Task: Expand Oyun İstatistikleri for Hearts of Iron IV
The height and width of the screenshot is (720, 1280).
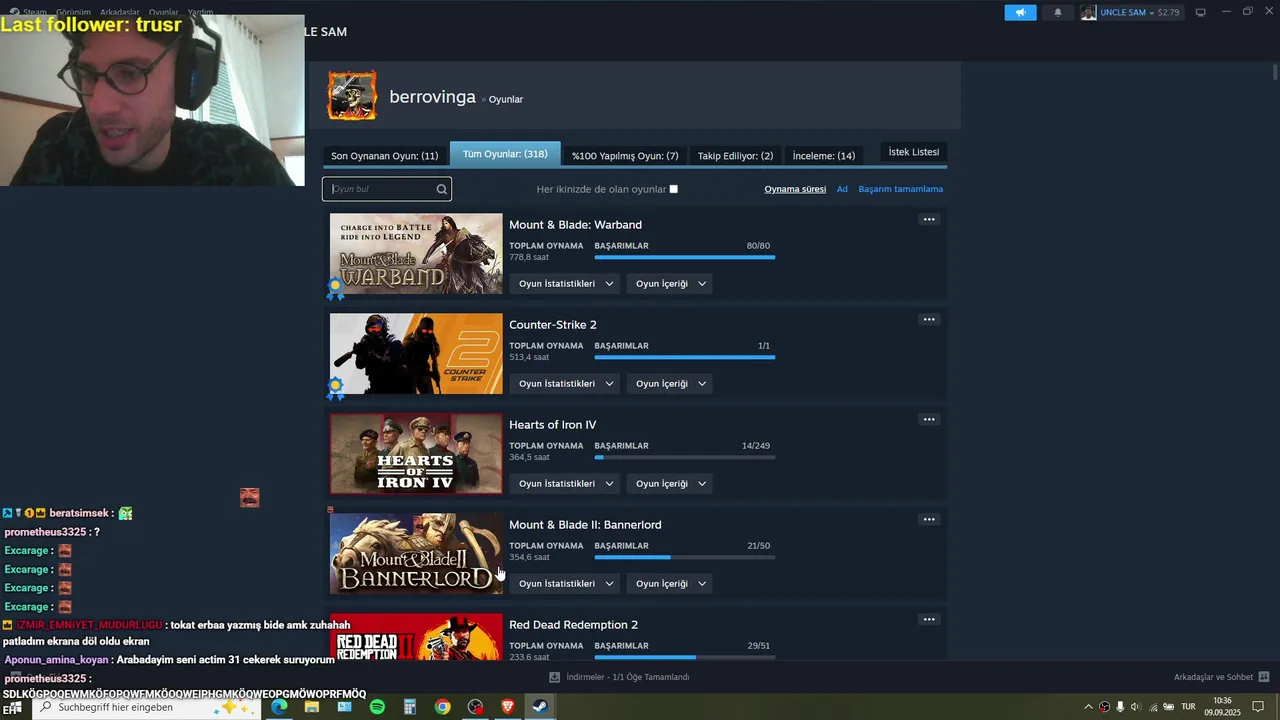Action: (x=565, y=484)
